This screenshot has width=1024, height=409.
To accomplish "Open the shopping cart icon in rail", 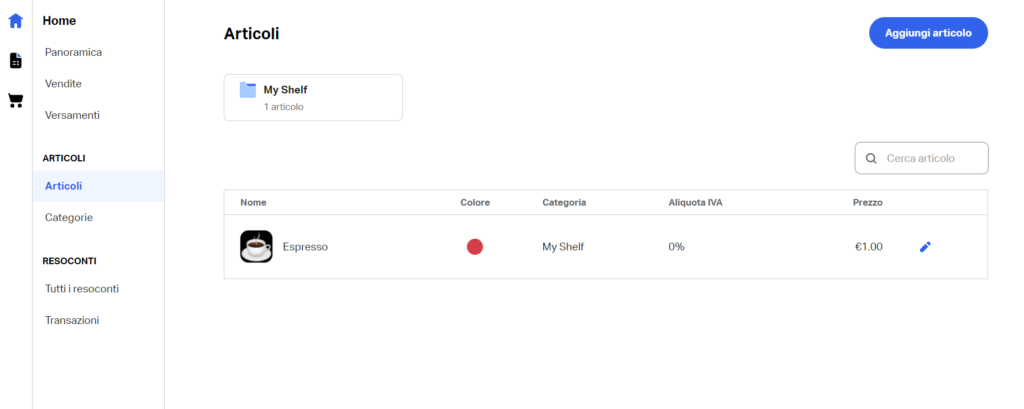I will coord(16,101).
